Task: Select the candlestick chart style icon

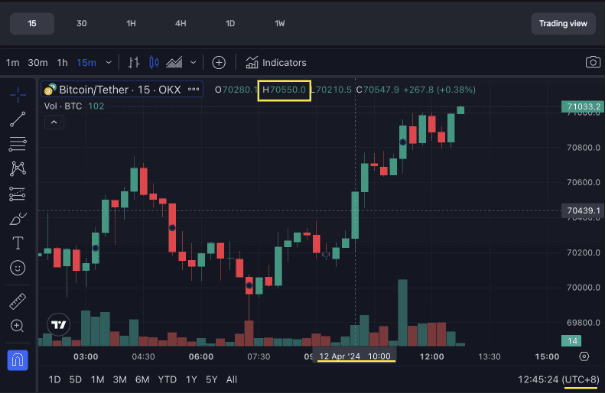Action: [x=154, y=62]
